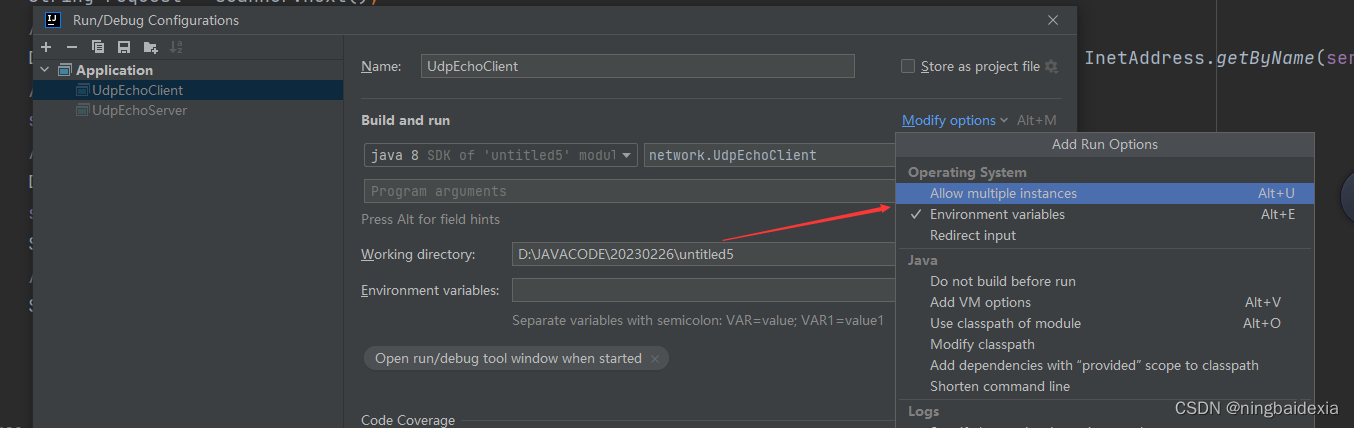Click the Operating System group header
This screenshot has width=1354, height=428.
[967, 172]
